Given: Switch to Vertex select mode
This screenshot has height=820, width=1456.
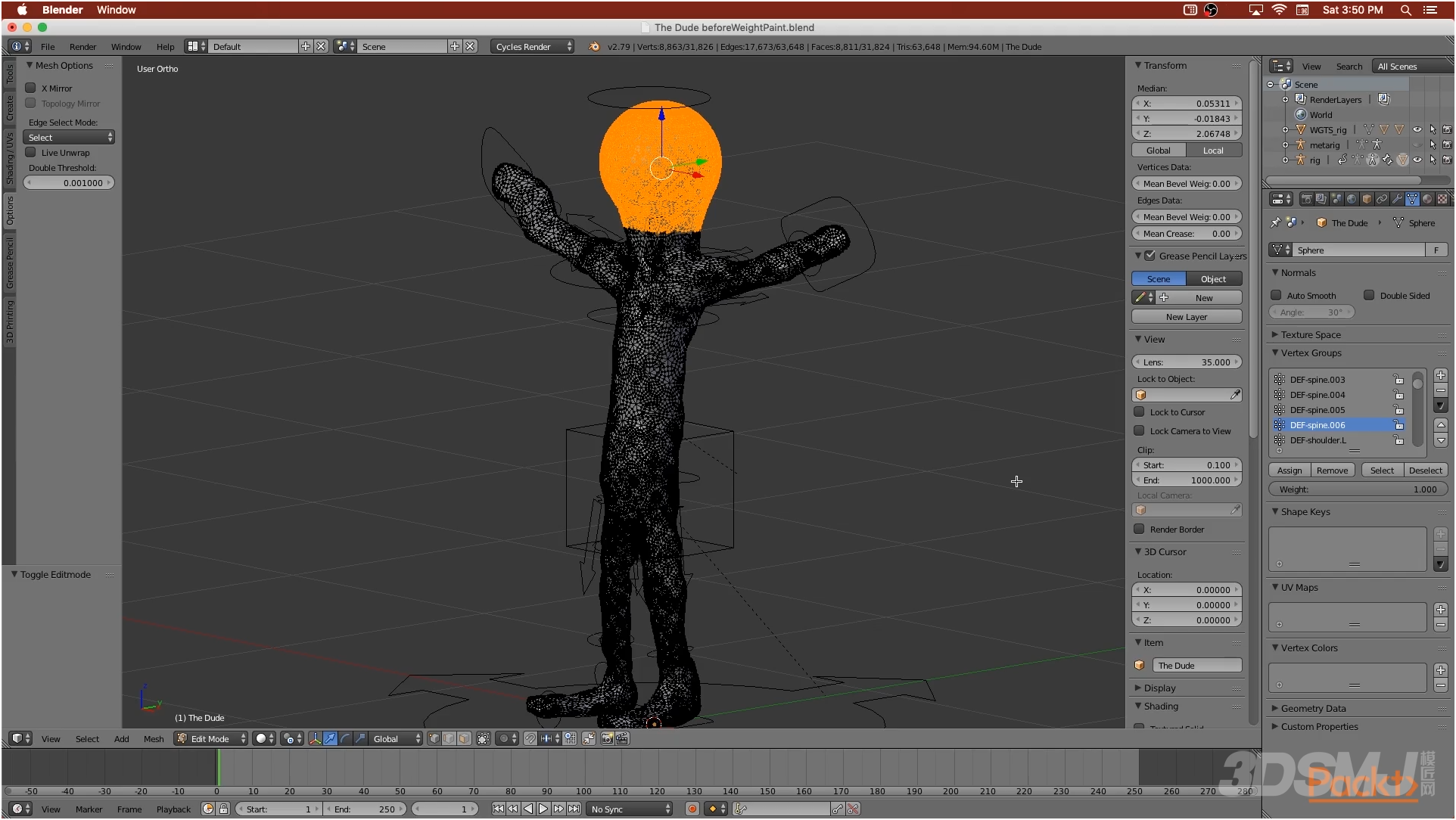Looking at the screenshot, I should [x=434, y=739].
